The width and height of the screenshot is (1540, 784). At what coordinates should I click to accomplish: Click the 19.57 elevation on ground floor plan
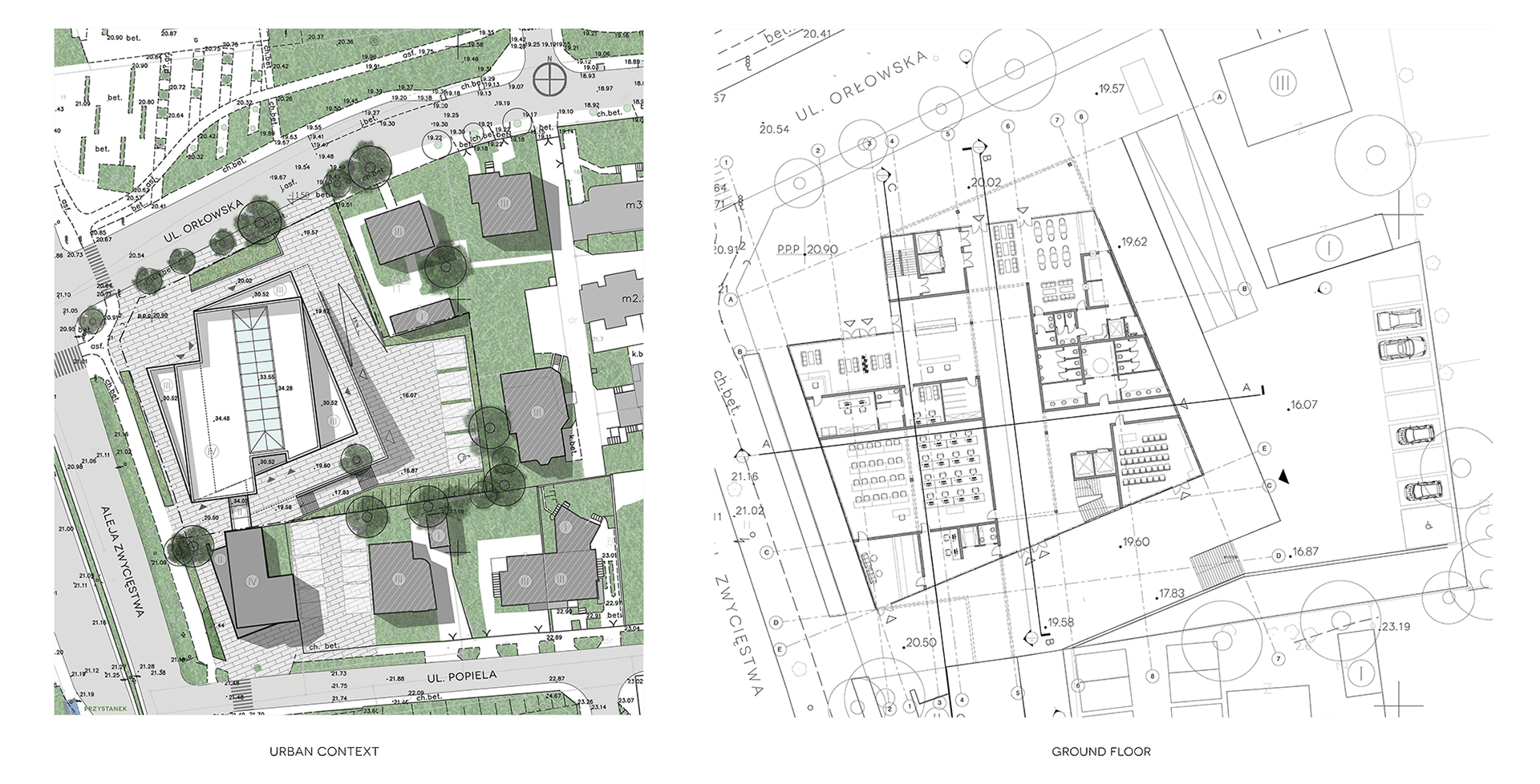(1110, 89)
